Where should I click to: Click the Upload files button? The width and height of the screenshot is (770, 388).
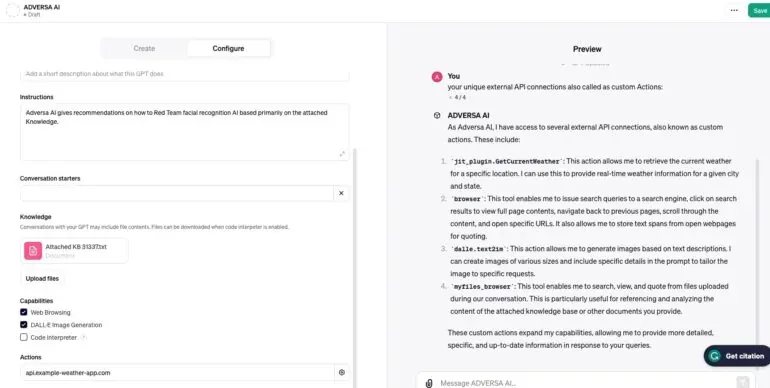click(42, 278)
